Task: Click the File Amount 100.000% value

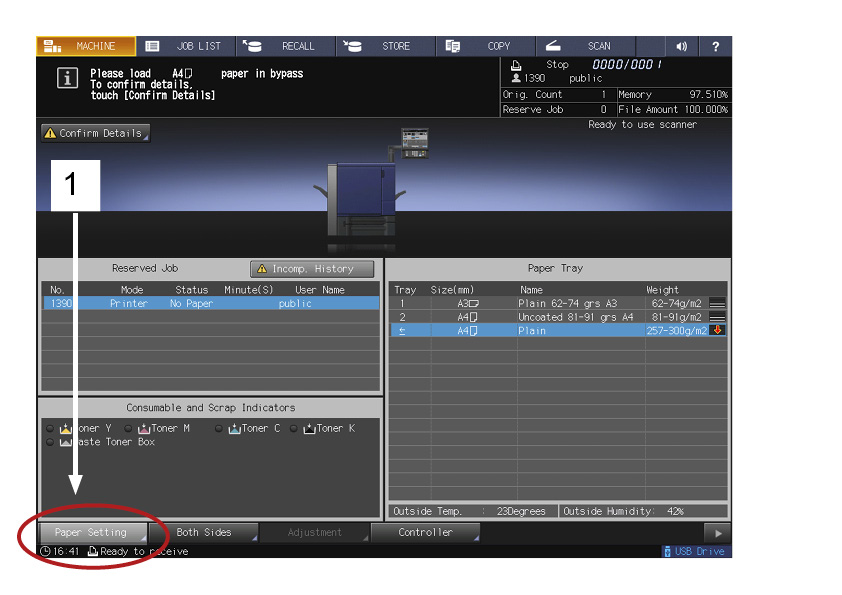Action: click(706, 110)
